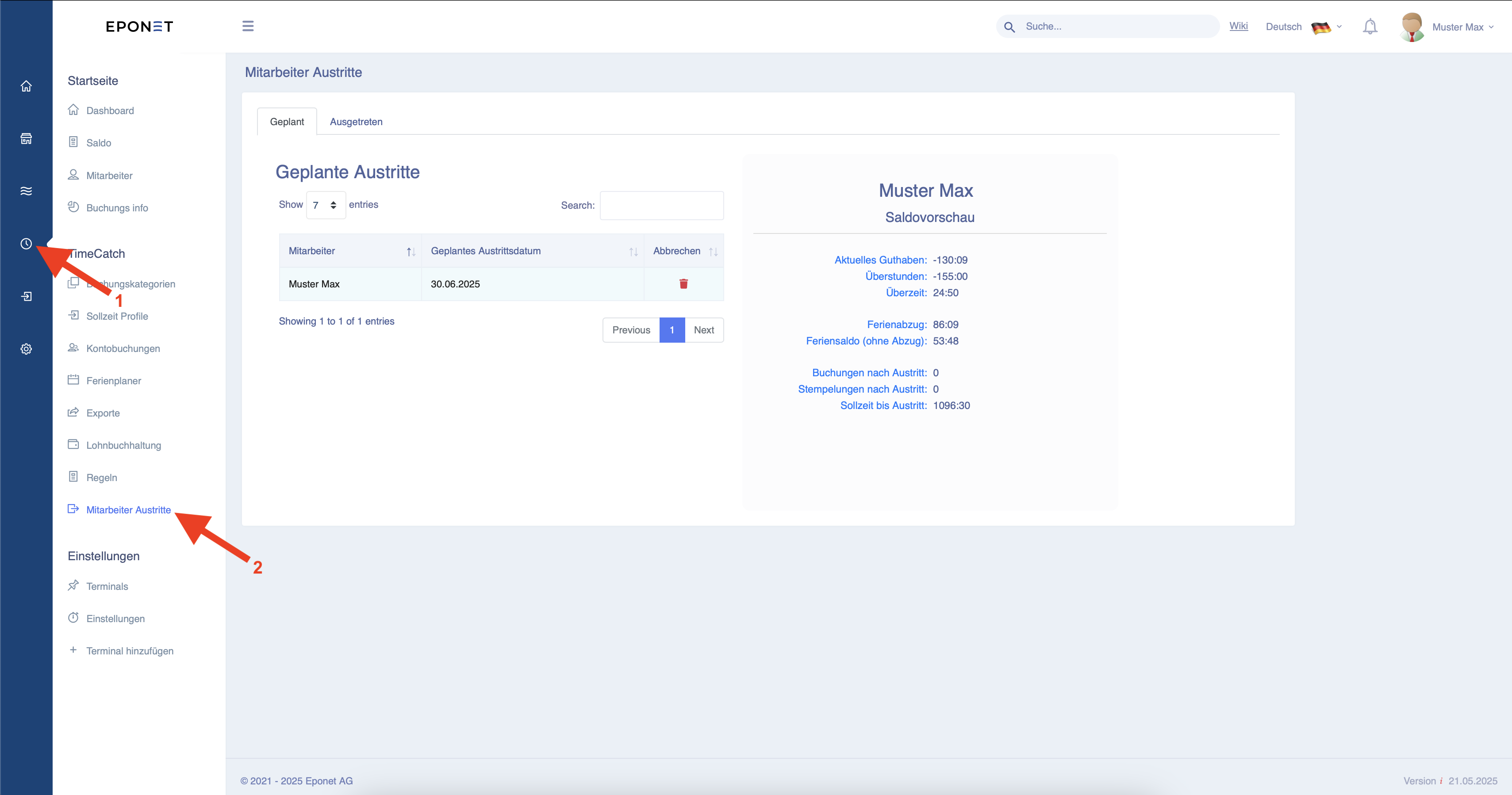1512x795 pixels.
Task: Open the Wiki link
Action: coord(1239,26)
